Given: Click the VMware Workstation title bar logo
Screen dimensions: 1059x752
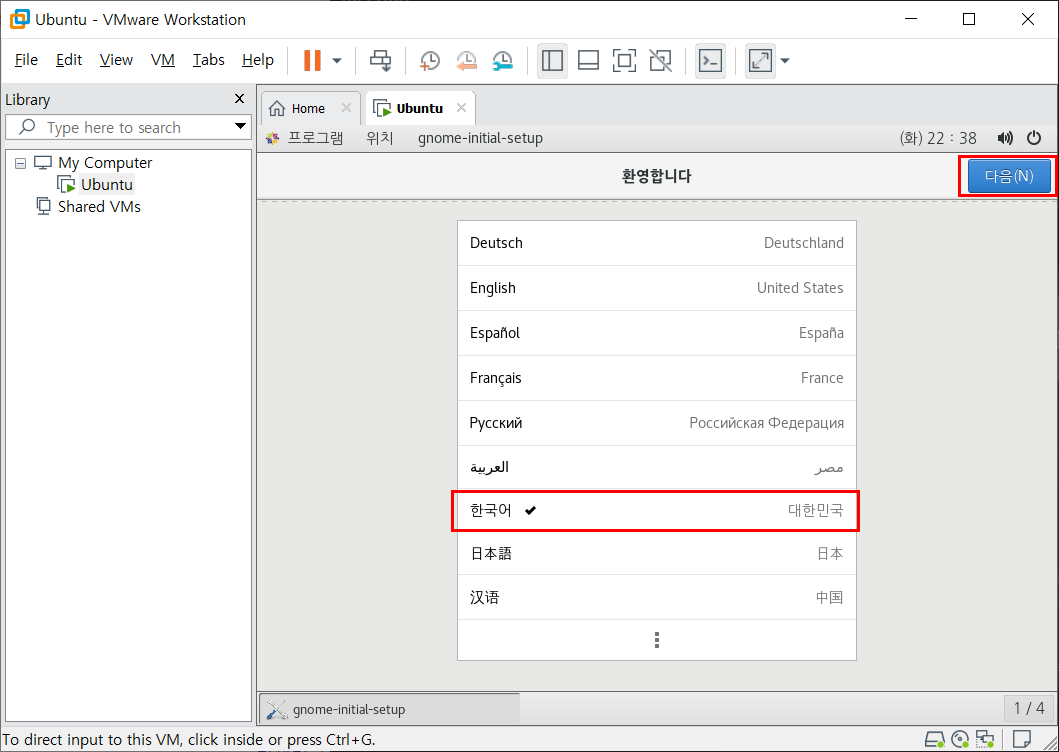Looking at the screenshot, I should [x=19, y=19].
